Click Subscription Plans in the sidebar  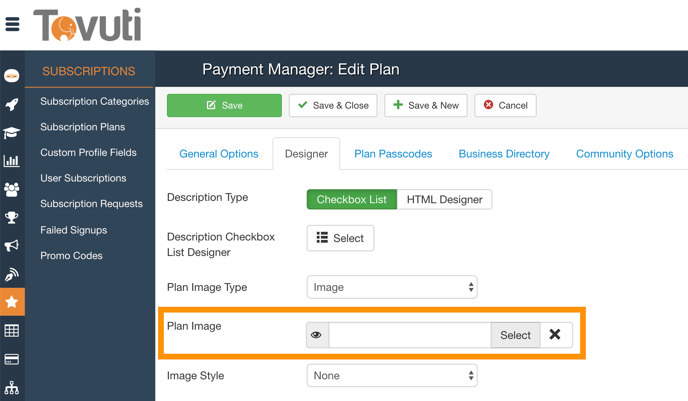point(82,127)
